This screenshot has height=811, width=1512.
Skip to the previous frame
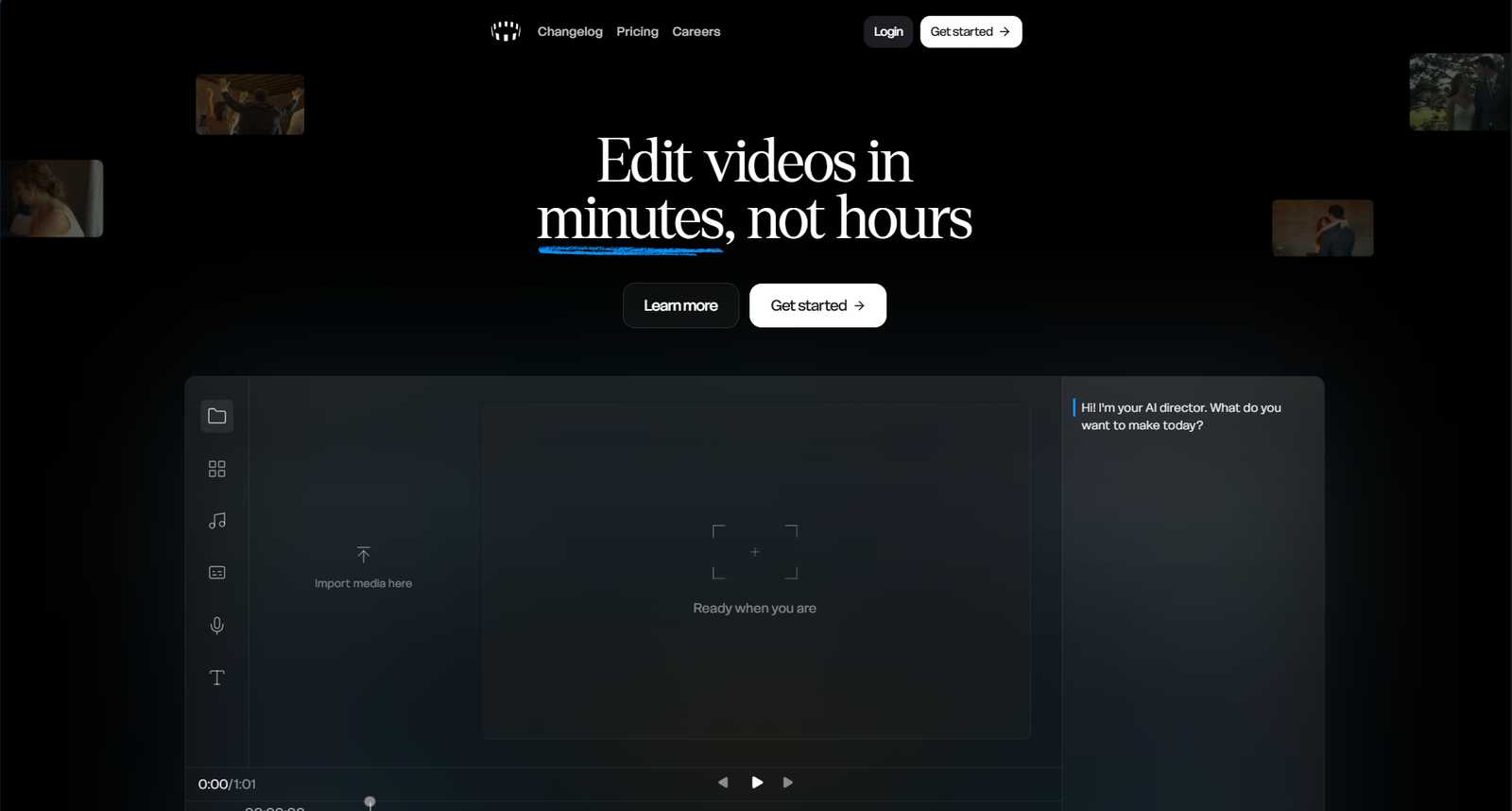click(x=723, y=783)
